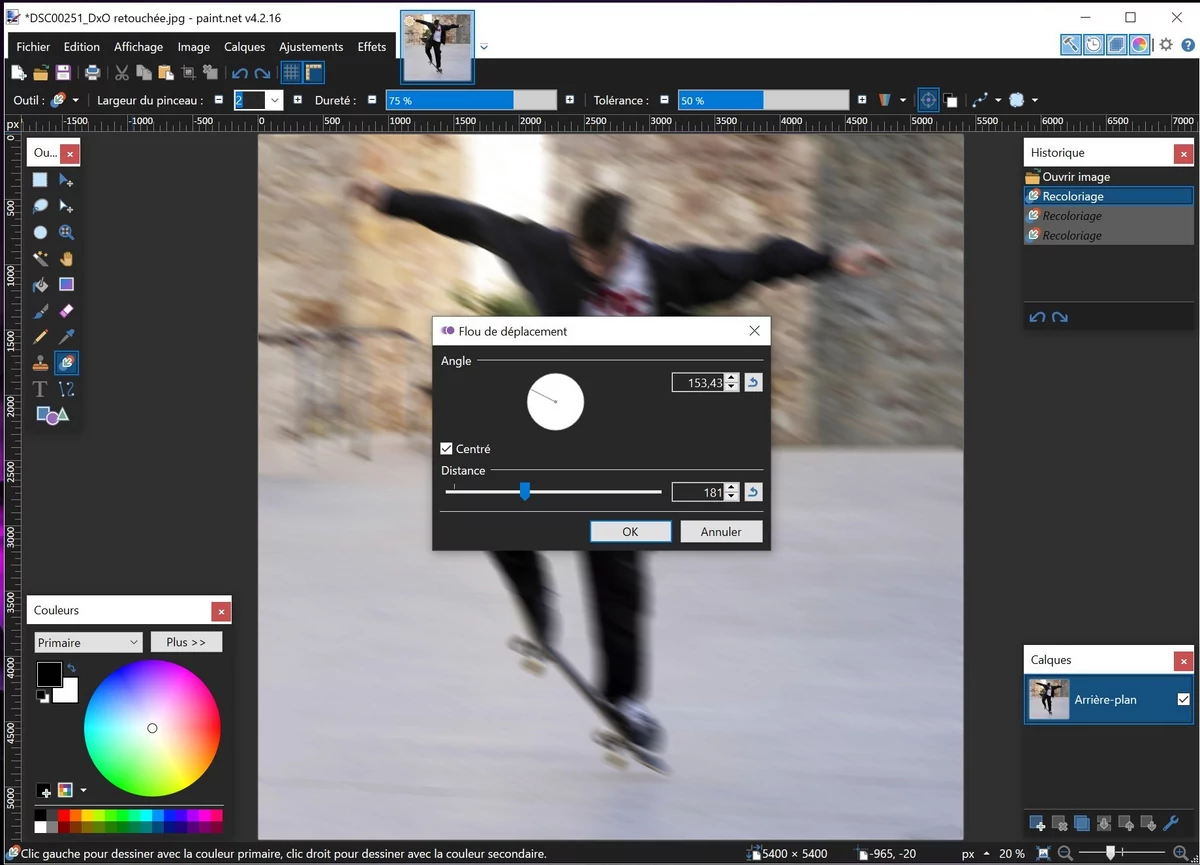Click Duplicate Layer icon in Calques
1200x865 pixels.
coord(1082,824)
